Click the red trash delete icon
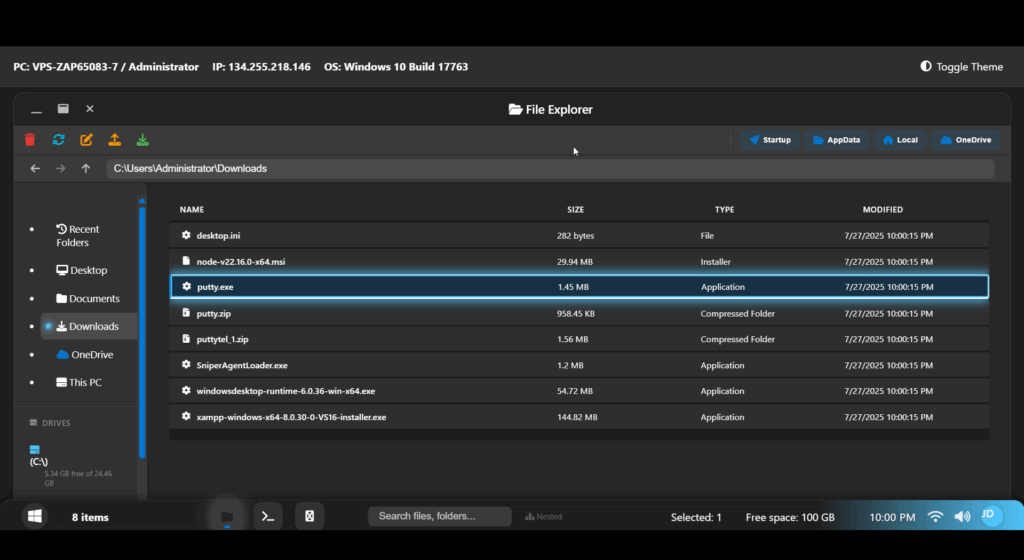Image resolution: width=1024 pixels, height=560 pixels. pyautogui.click(x=30, y=140)
